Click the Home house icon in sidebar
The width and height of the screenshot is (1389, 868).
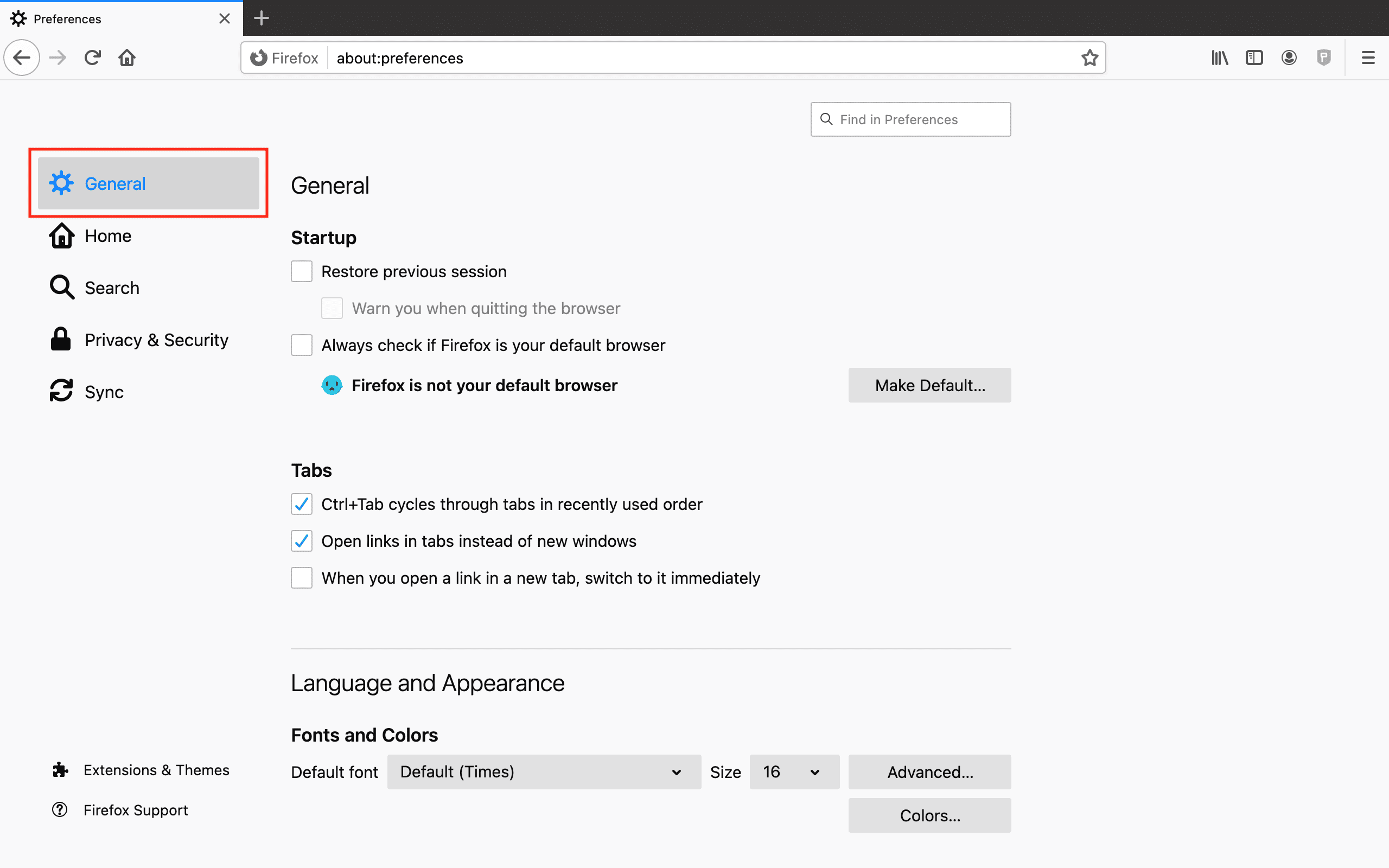(x=61, y=235)
